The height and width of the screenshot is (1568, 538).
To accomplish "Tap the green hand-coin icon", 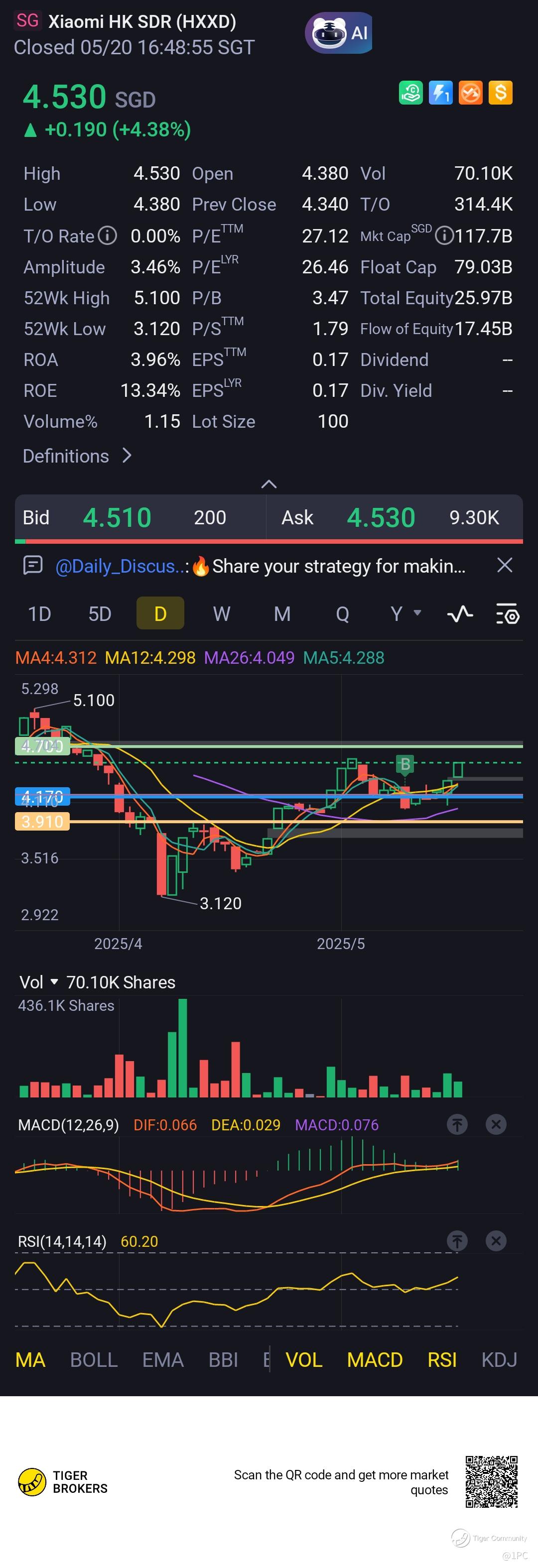I will pyautogui.click(x=410, y=93).
